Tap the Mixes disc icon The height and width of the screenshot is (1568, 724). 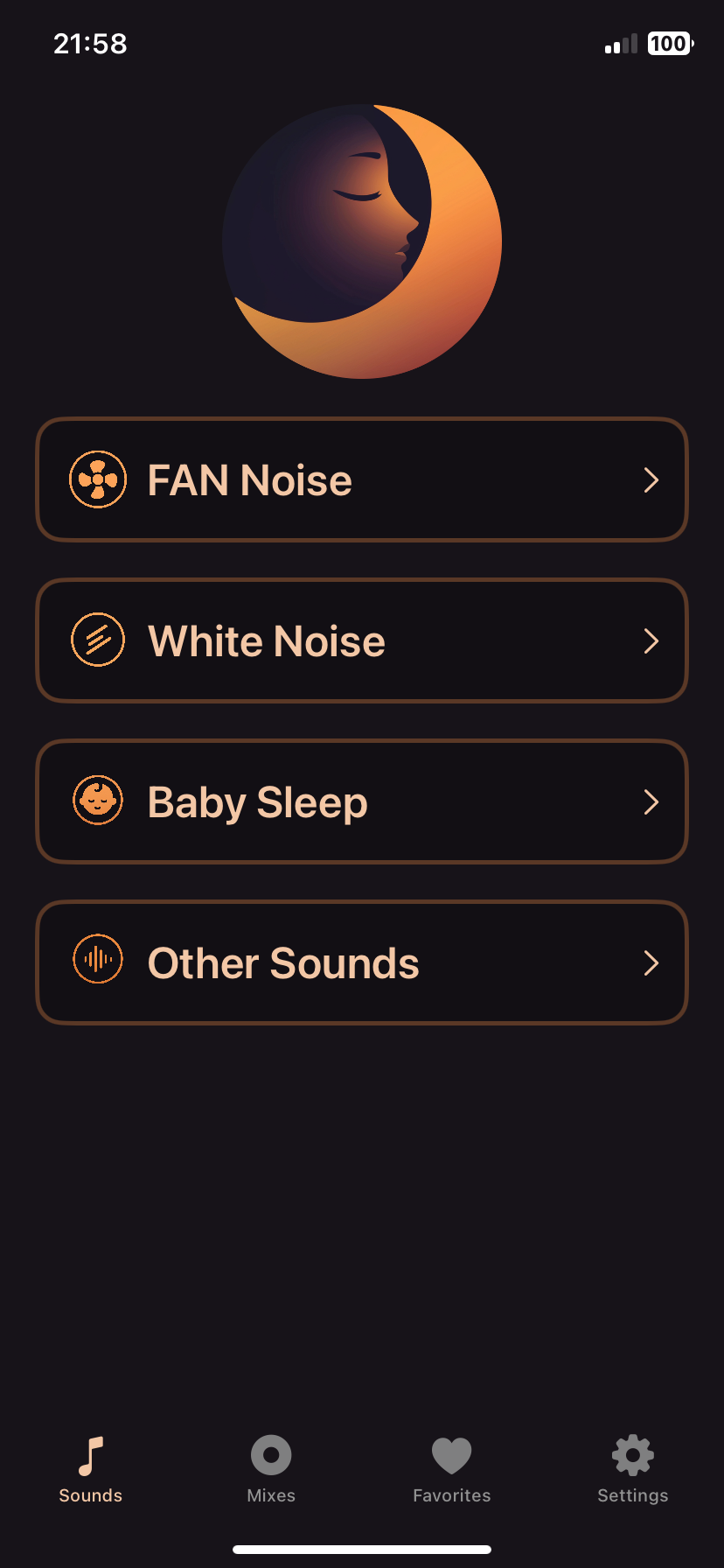click(x=271, y=1455)
